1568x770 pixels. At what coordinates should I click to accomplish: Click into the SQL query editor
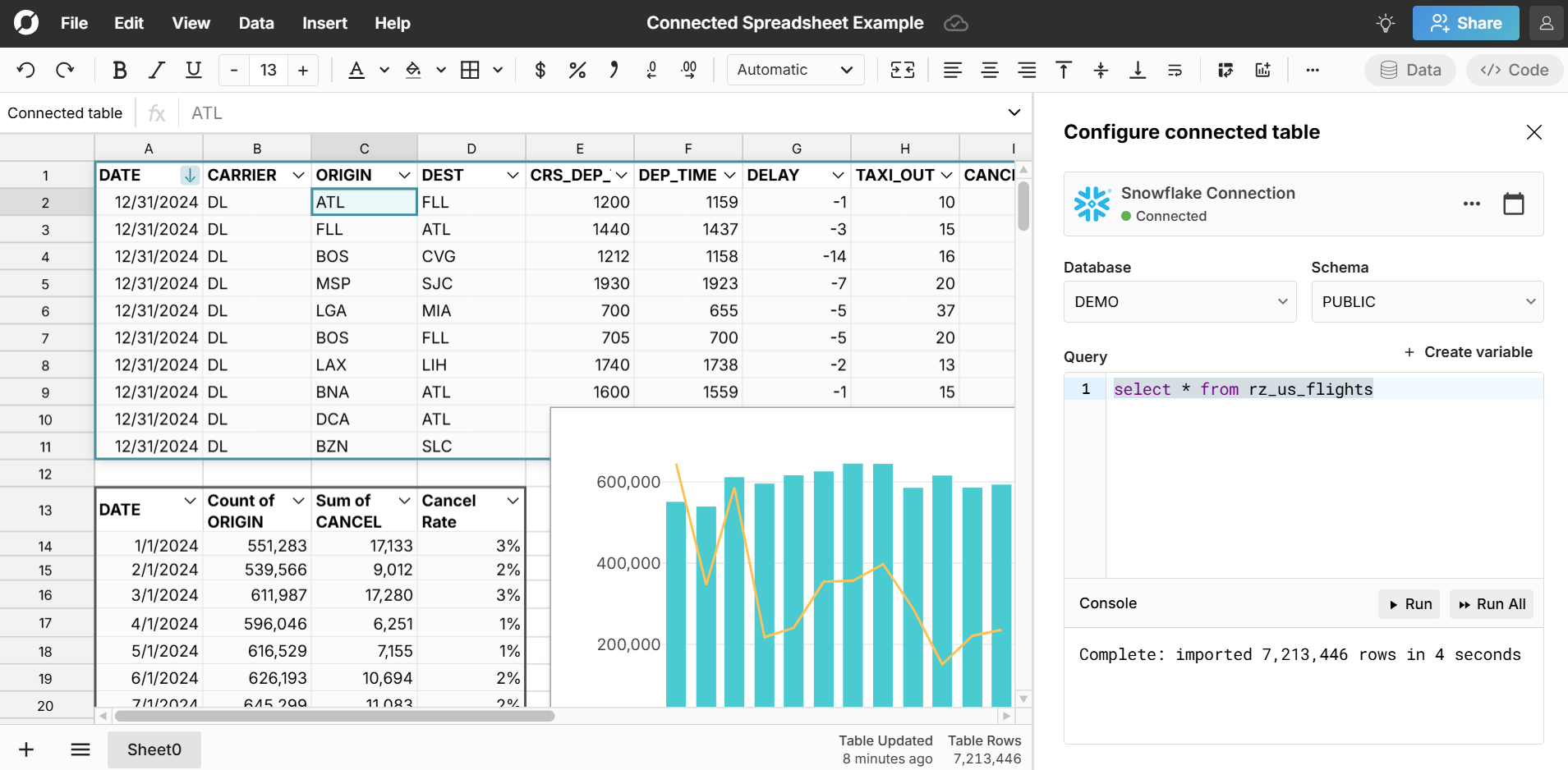coord(1322,476)
